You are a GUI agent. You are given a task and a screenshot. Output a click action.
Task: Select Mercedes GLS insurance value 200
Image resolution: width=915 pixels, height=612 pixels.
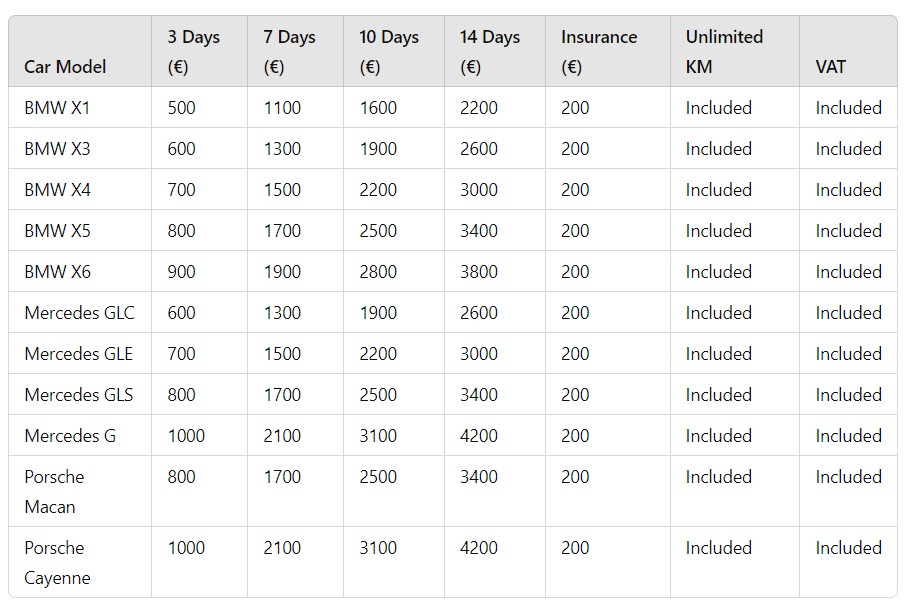point(575,395)
